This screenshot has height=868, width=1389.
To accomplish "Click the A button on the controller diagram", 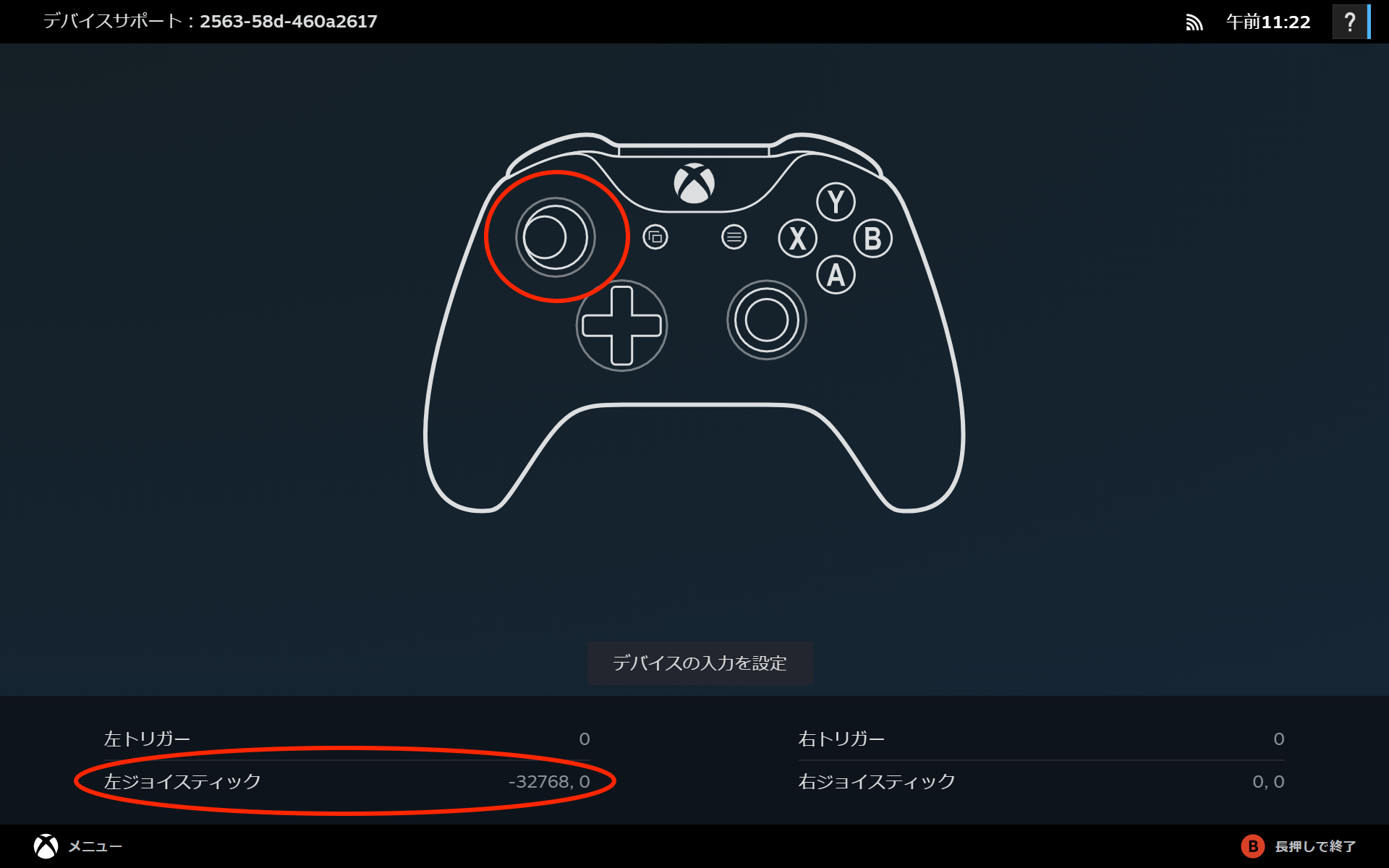I will click(x=836, y=275).
